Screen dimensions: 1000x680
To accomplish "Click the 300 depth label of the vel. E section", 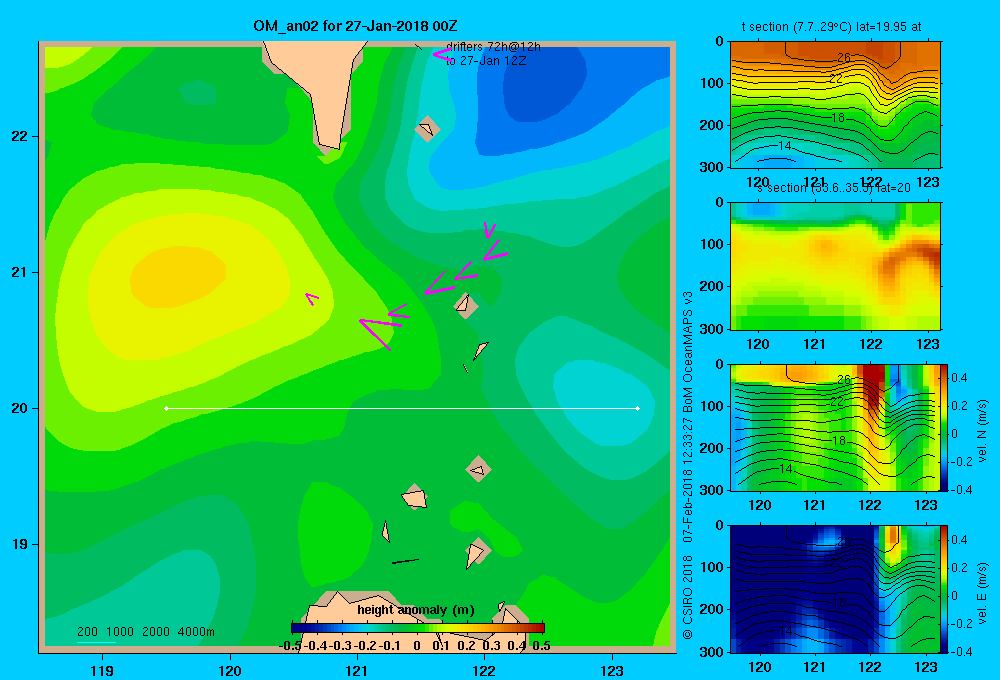I will tap(711, 651).
